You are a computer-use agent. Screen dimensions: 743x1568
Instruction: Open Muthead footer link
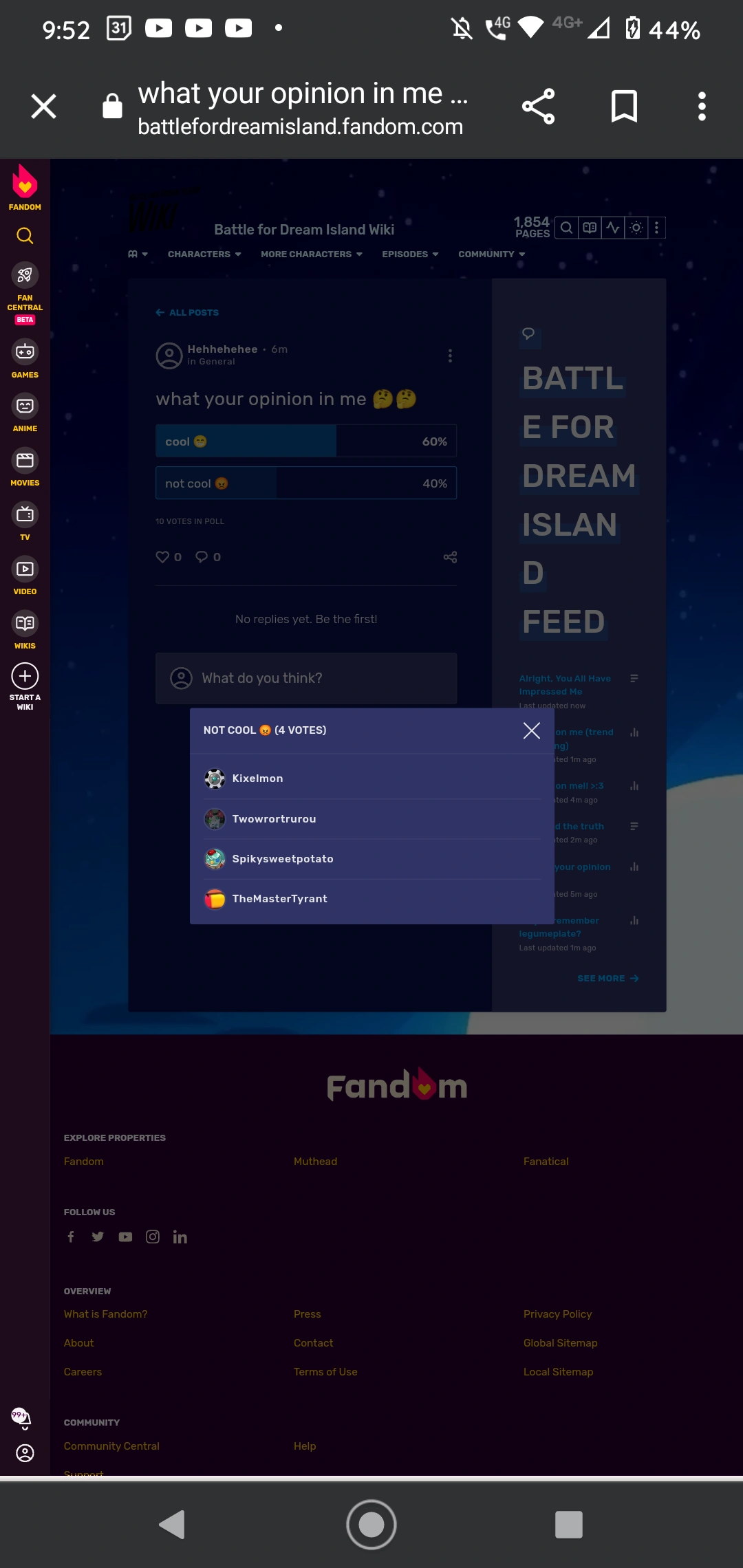[315, 1162]
